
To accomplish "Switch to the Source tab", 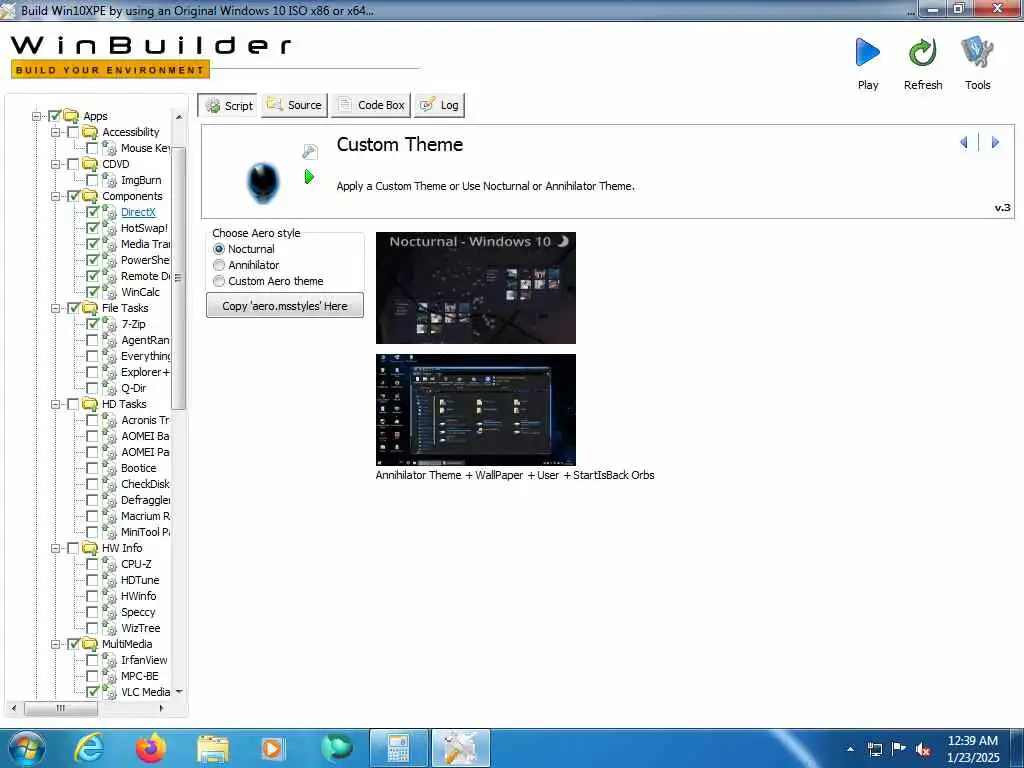I will pyautogui.click(x=295, y=105).
